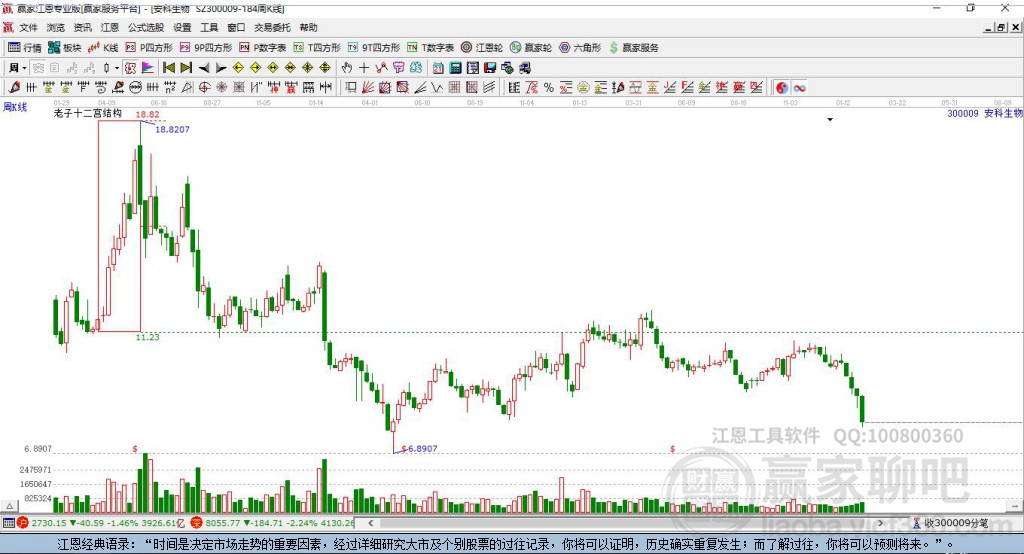
Task: Open the T数字表 tool
Action: pos(431,48)
